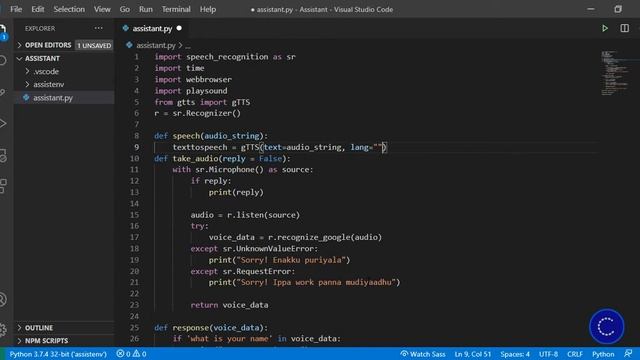Click 'def response(voice_data):' line
The width and height of the screenshot is (640, 360).
coord(211,327)
